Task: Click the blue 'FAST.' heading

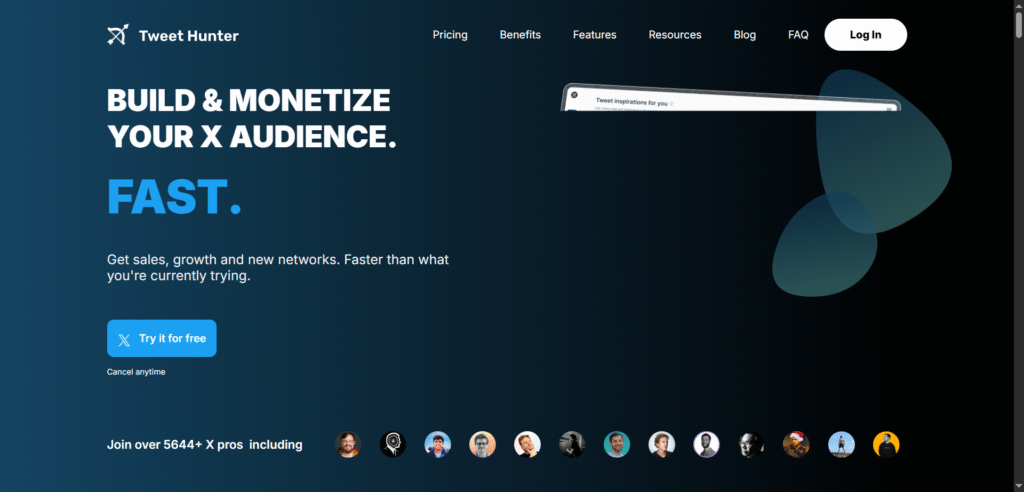Action: 174,196
